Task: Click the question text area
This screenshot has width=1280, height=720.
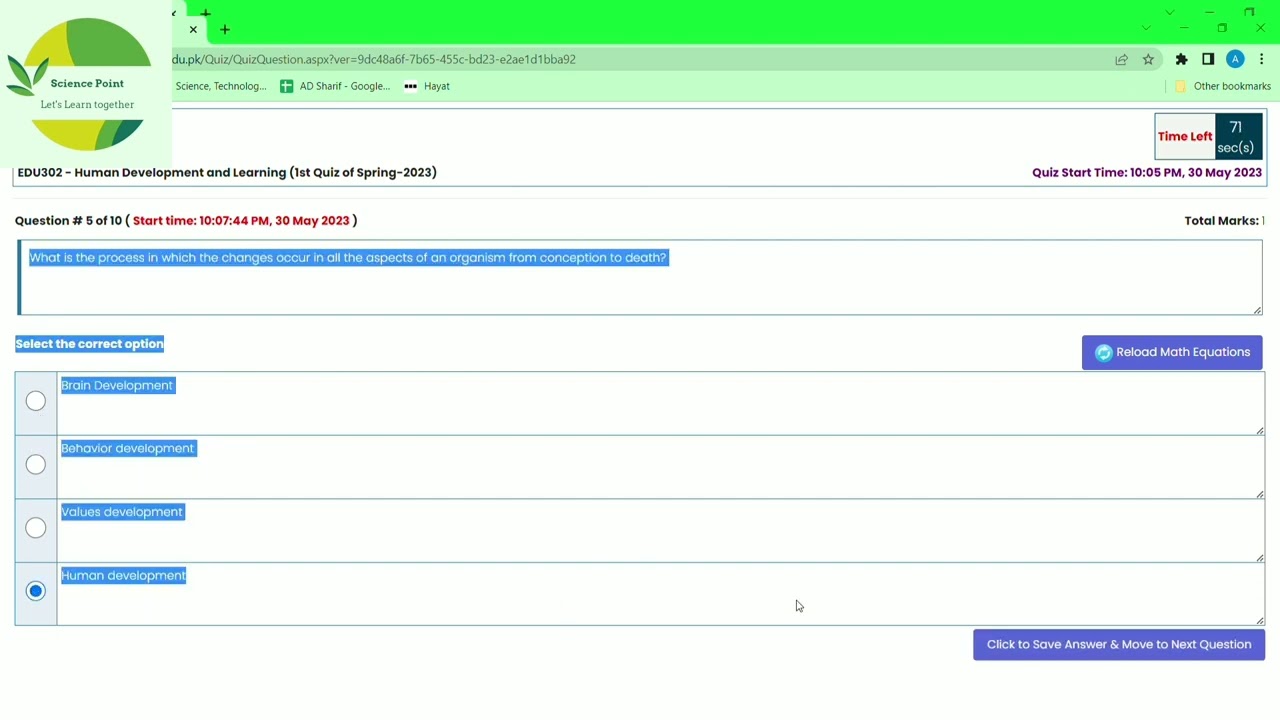Action: [640, 277]
